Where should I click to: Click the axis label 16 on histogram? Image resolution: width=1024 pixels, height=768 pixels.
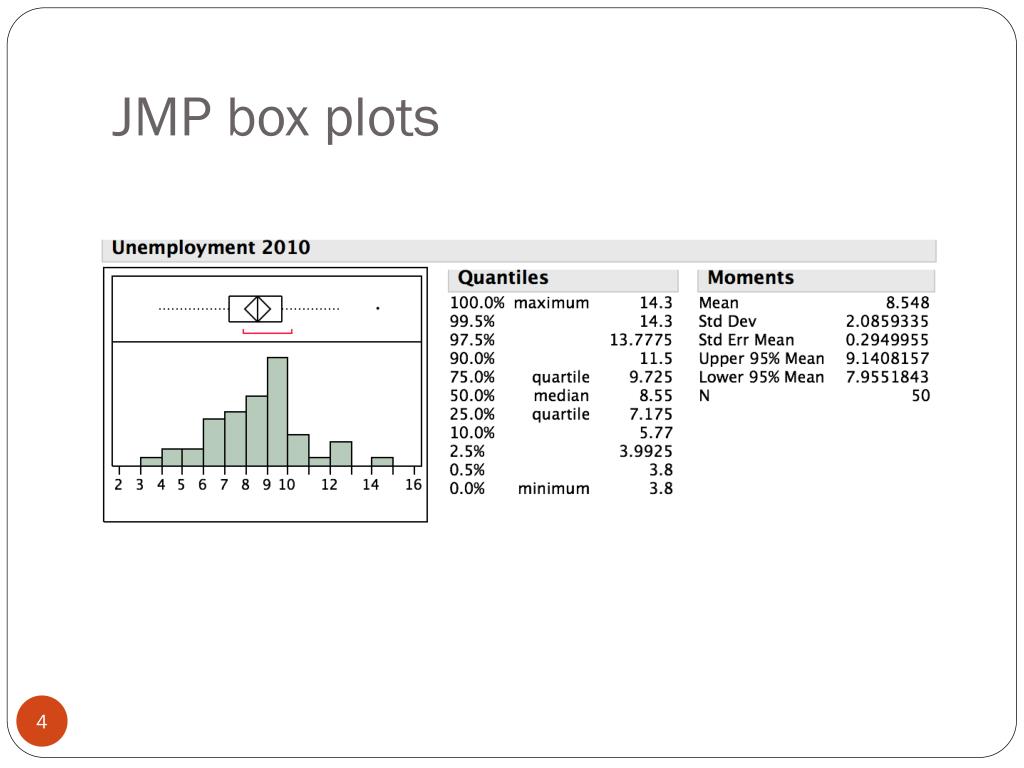[413, 485]
